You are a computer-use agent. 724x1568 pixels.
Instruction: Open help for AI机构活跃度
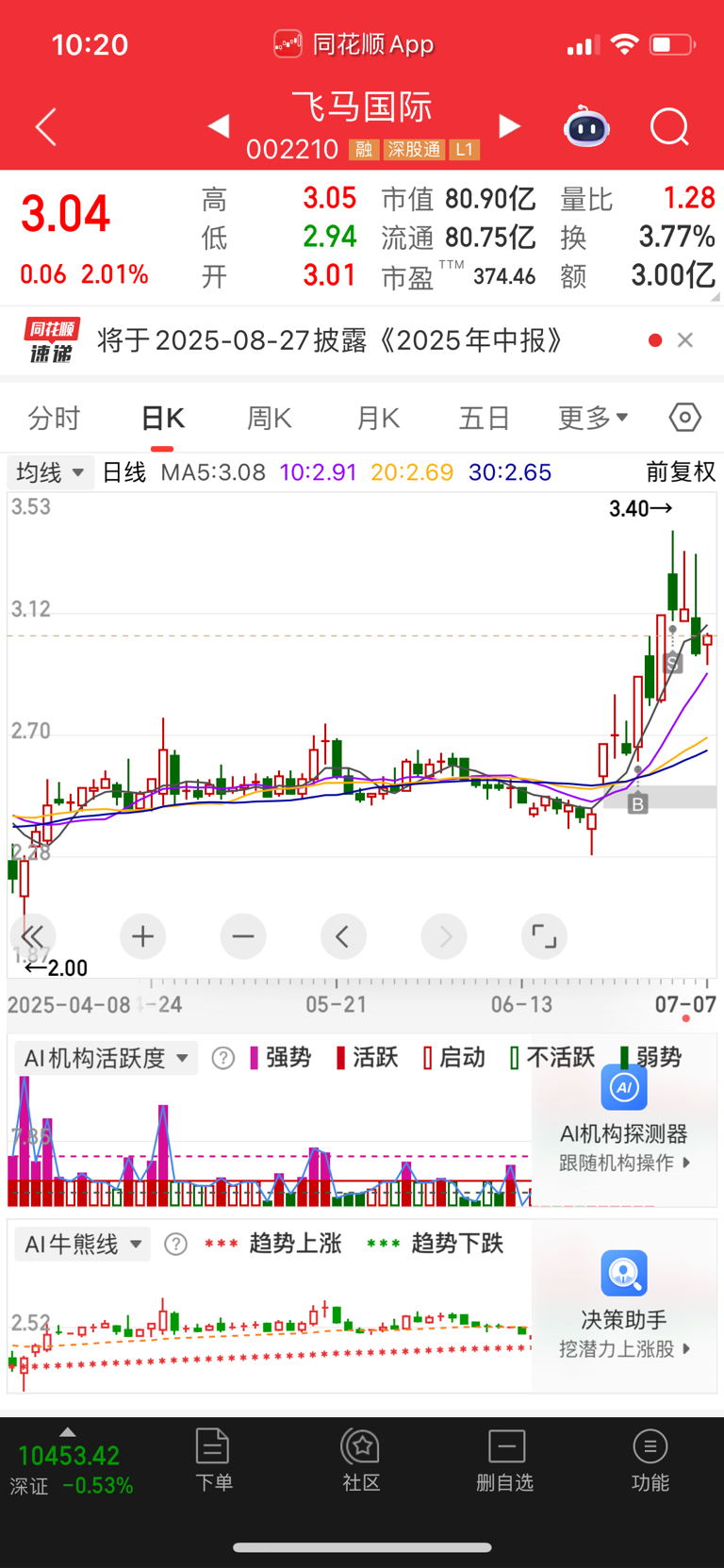click(x=223, y=1058)
